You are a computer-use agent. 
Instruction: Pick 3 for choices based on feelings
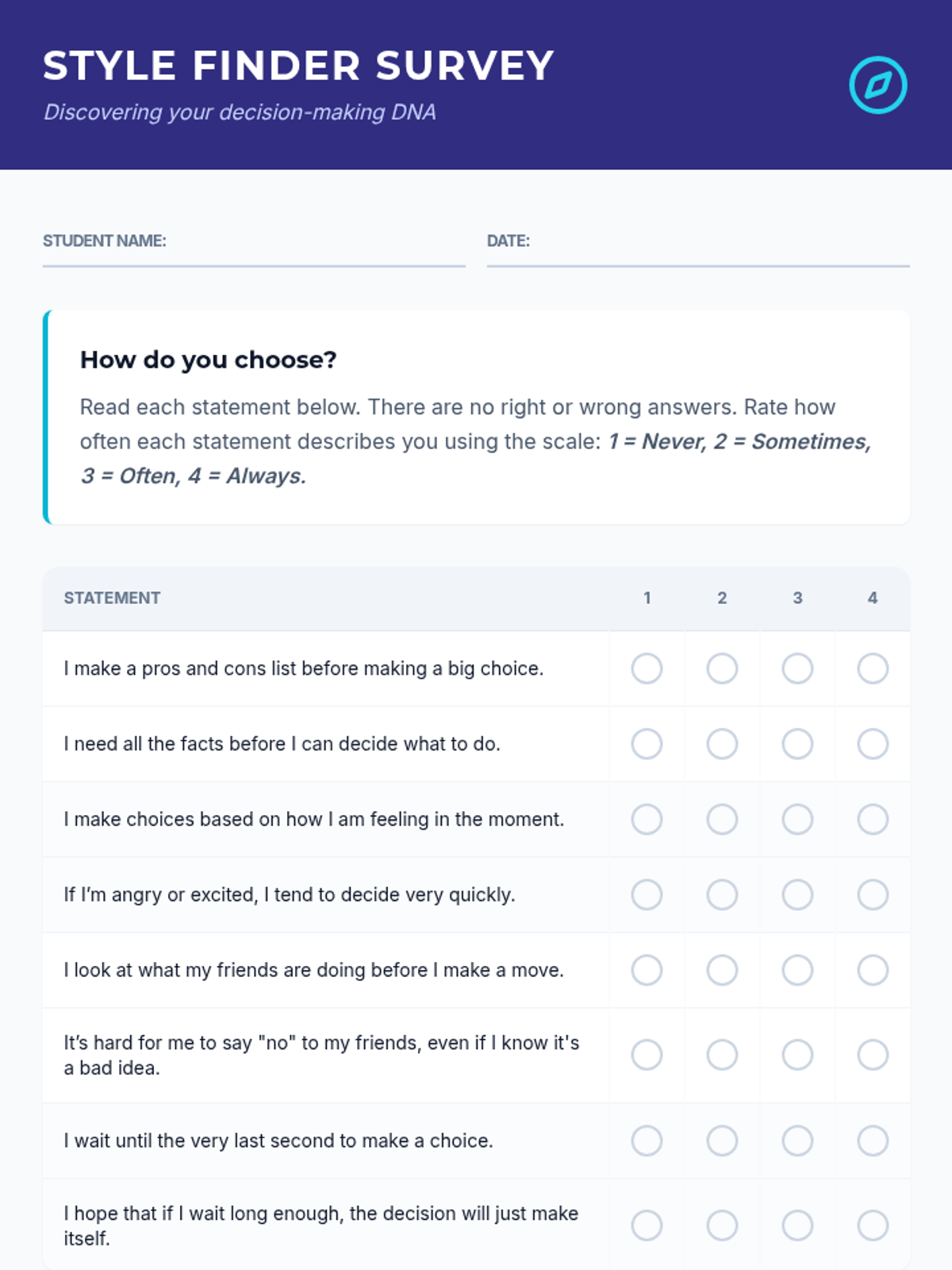pyautogui.click(x=797, y=819)
